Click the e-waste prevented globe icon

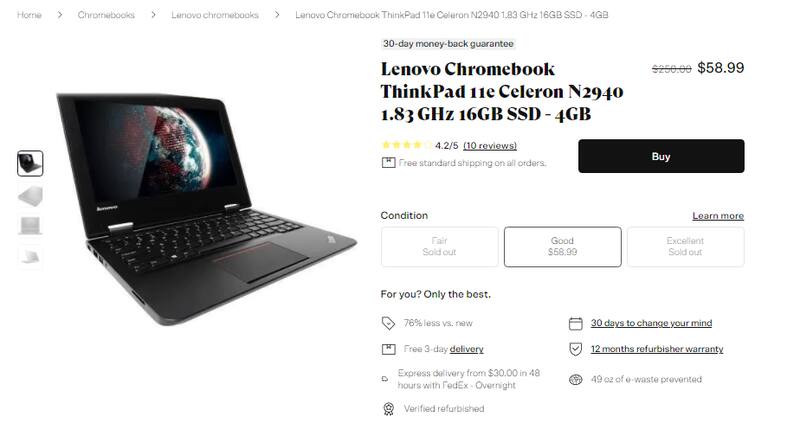576,380
